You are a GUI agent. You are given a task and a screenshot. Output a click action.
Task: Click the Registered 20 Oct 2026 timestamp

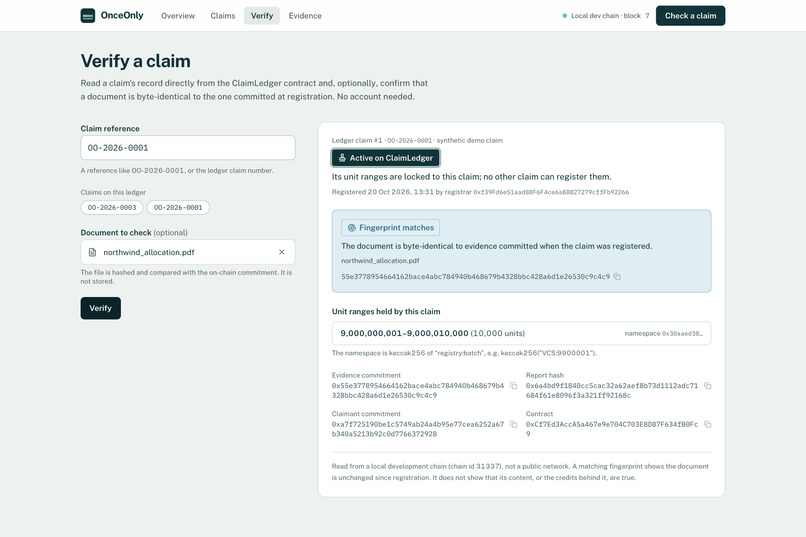coord(383,192)
